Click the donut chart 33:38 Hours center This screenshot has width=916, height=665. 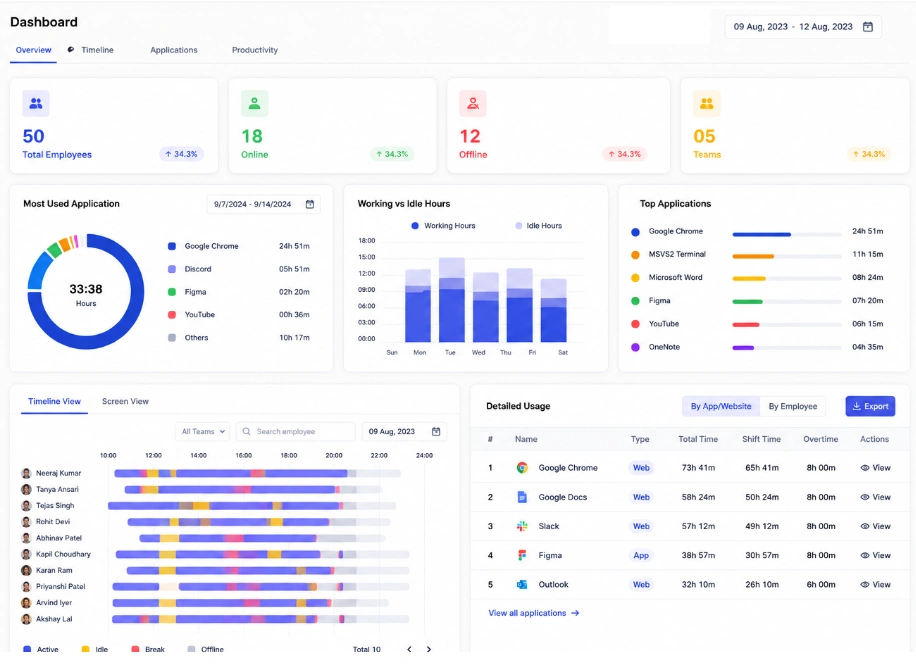pyautogui.click(x=86, y=294)
